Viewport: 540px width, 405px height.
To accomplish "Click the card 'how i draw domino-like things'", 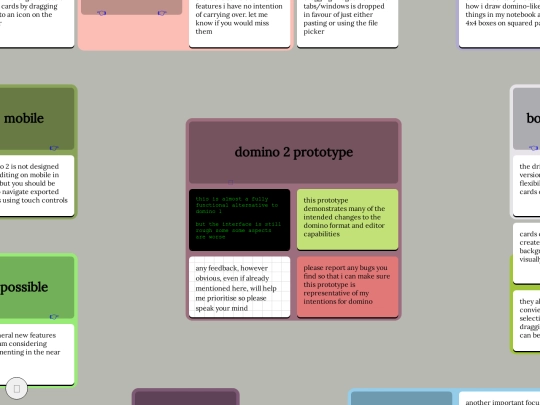I will [499, 23].
